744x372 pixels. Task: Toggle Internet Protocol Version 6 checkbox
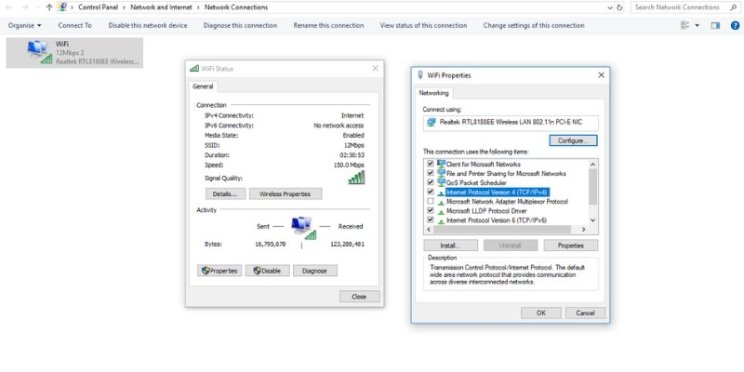pos(431,220)
